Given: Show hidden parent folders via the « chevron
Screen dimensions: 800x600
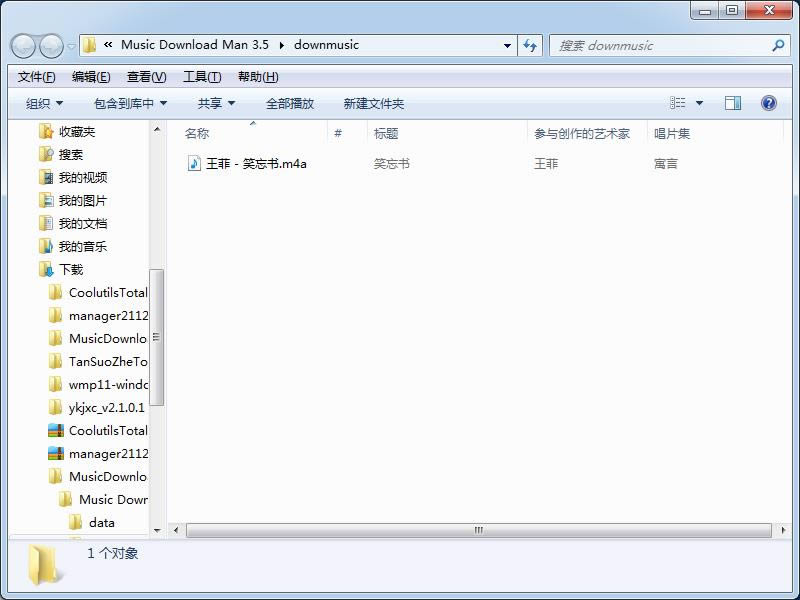Looking at the screenshot, I should tap(108, 44).
